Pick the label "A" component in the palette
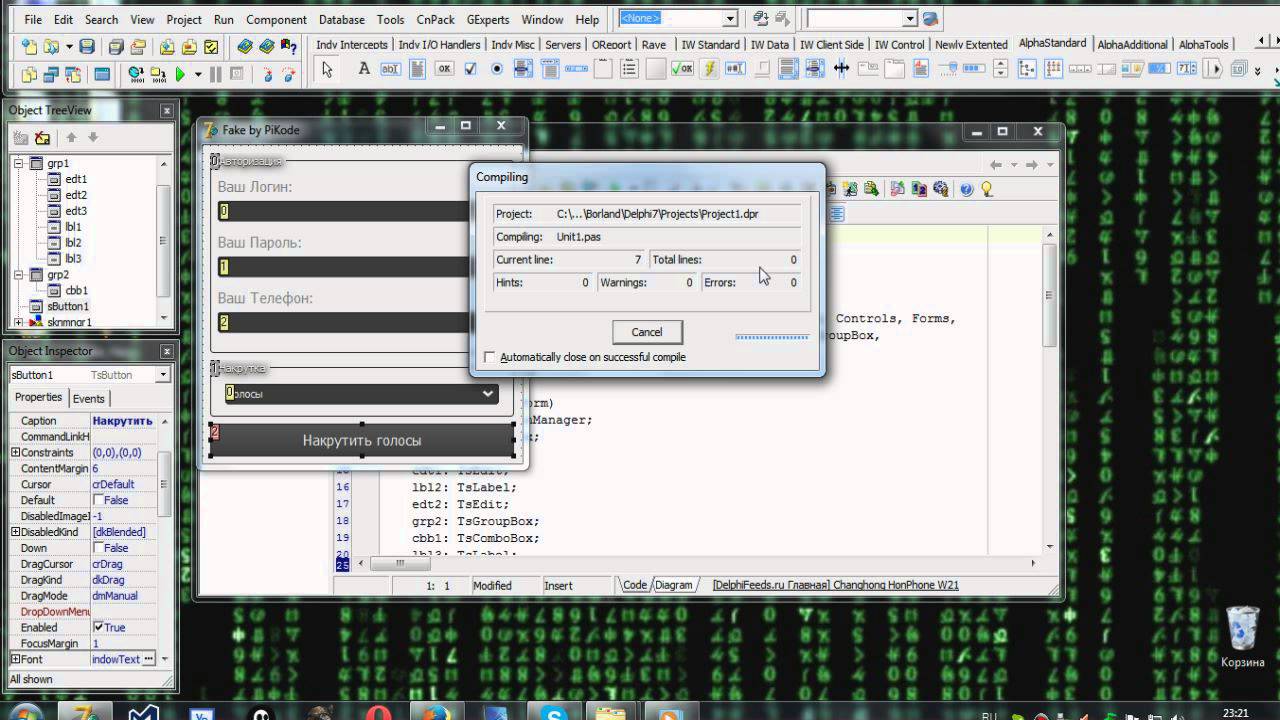1280x720 pixels. pos(364,69)
